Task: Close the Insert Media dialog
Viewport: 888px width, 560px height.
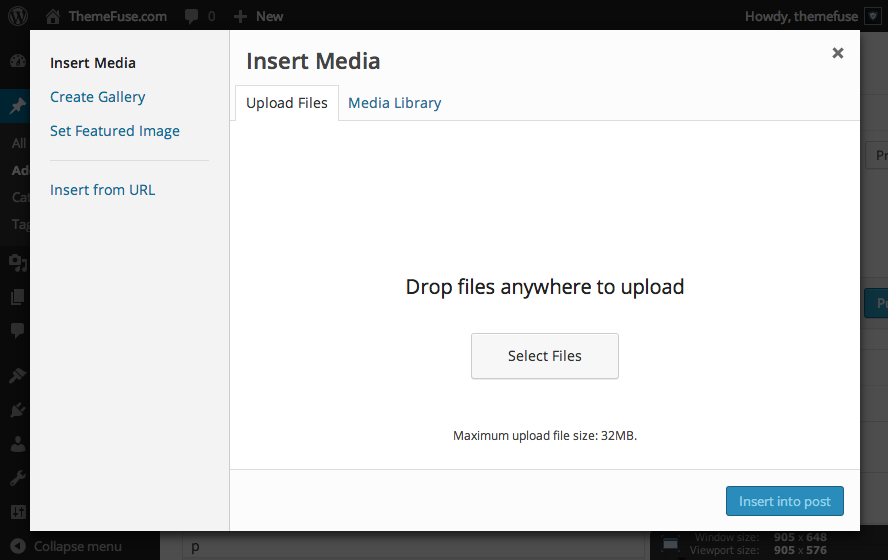Action: (838, 53)
